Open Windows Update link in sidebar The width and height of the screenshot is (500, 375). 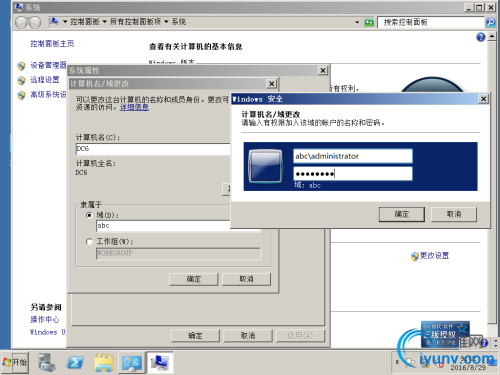[x=48, y=332]
